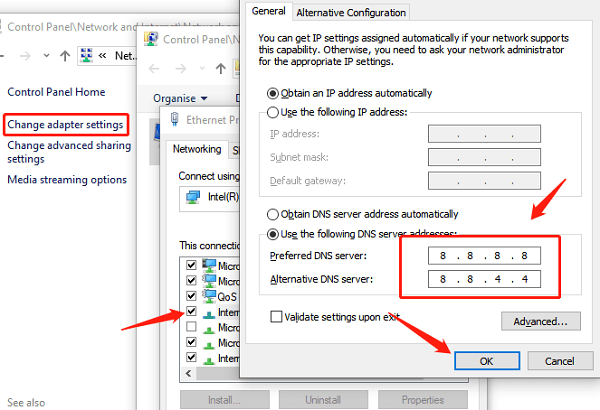This screenshot has width=600, height=410.
Task: Click the back arrow in Network Connections window
Action: point(156,67)
